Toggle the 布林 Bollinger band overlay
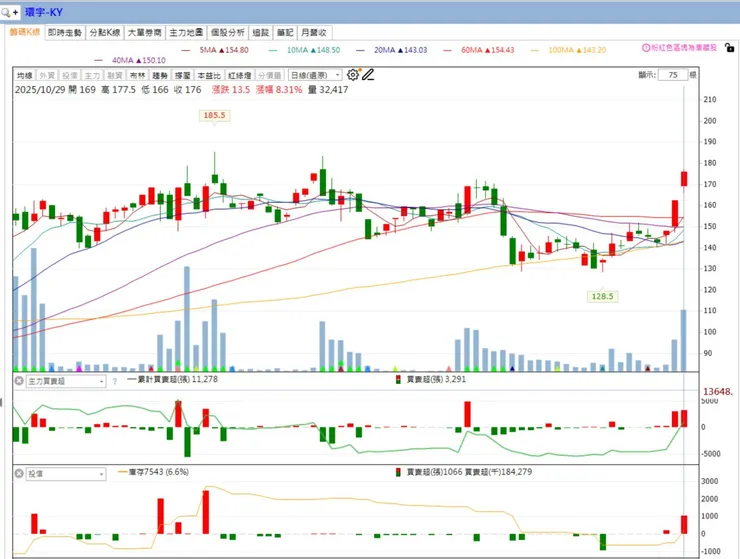The height and width of the screenshot is (559, 740). (137, 76)
